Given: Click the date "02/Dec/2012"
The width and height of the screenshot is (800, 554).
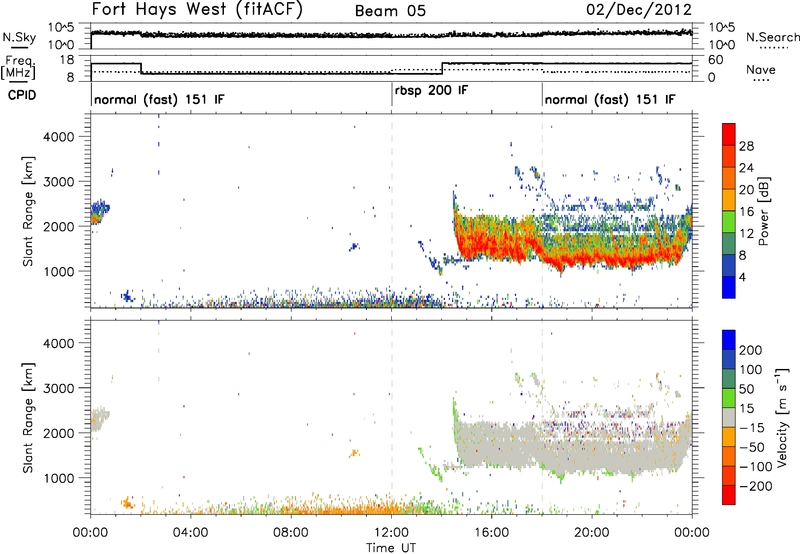Looking at the screenshot, I should (x=639, y=9).
